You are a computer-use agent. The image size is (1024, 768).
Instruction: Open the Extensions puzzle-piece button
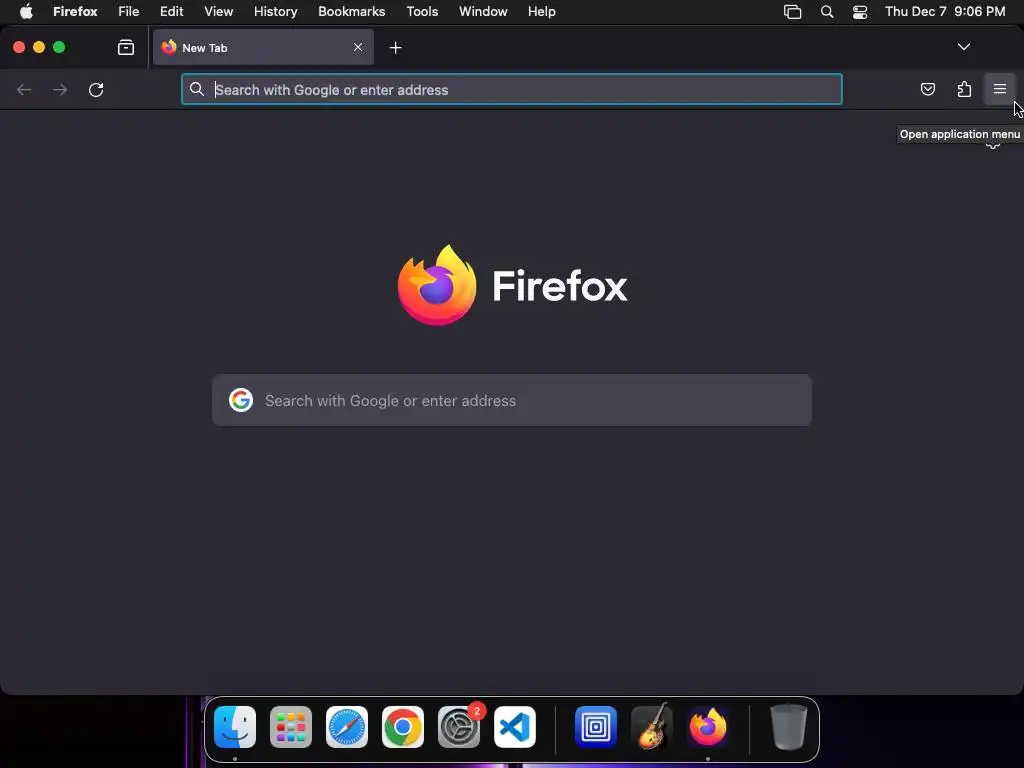pyautogui.click(x=964, y=89)
